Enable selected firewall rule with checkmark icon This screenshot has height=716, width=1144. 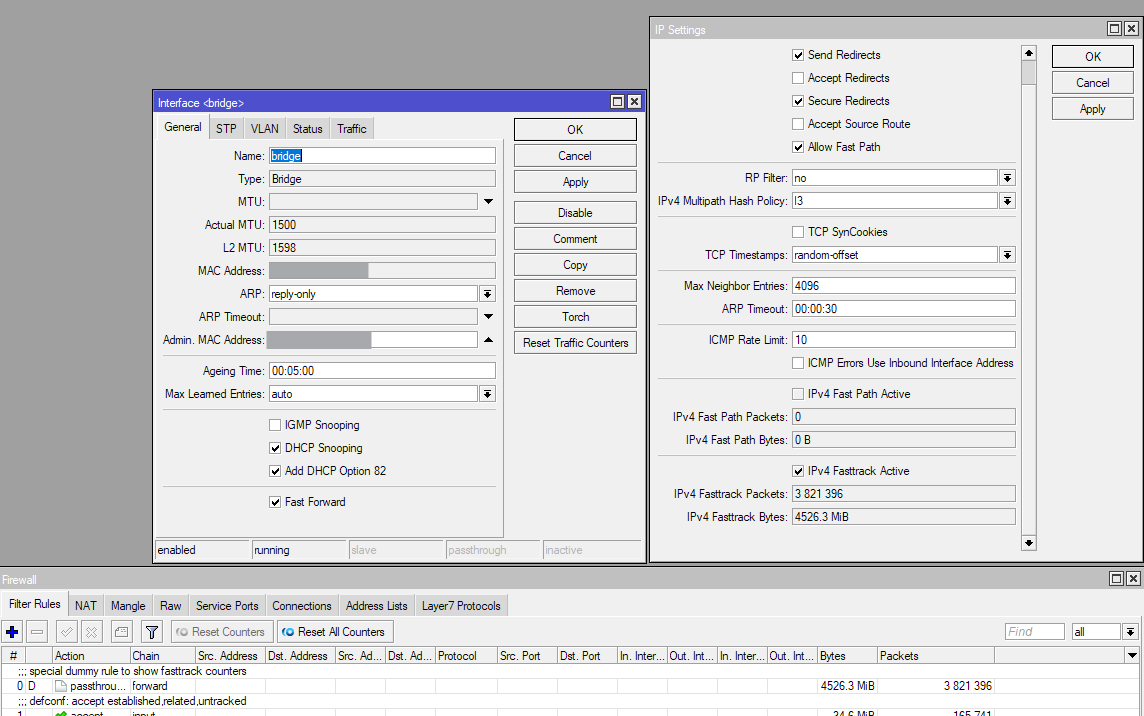click(66, 632)
